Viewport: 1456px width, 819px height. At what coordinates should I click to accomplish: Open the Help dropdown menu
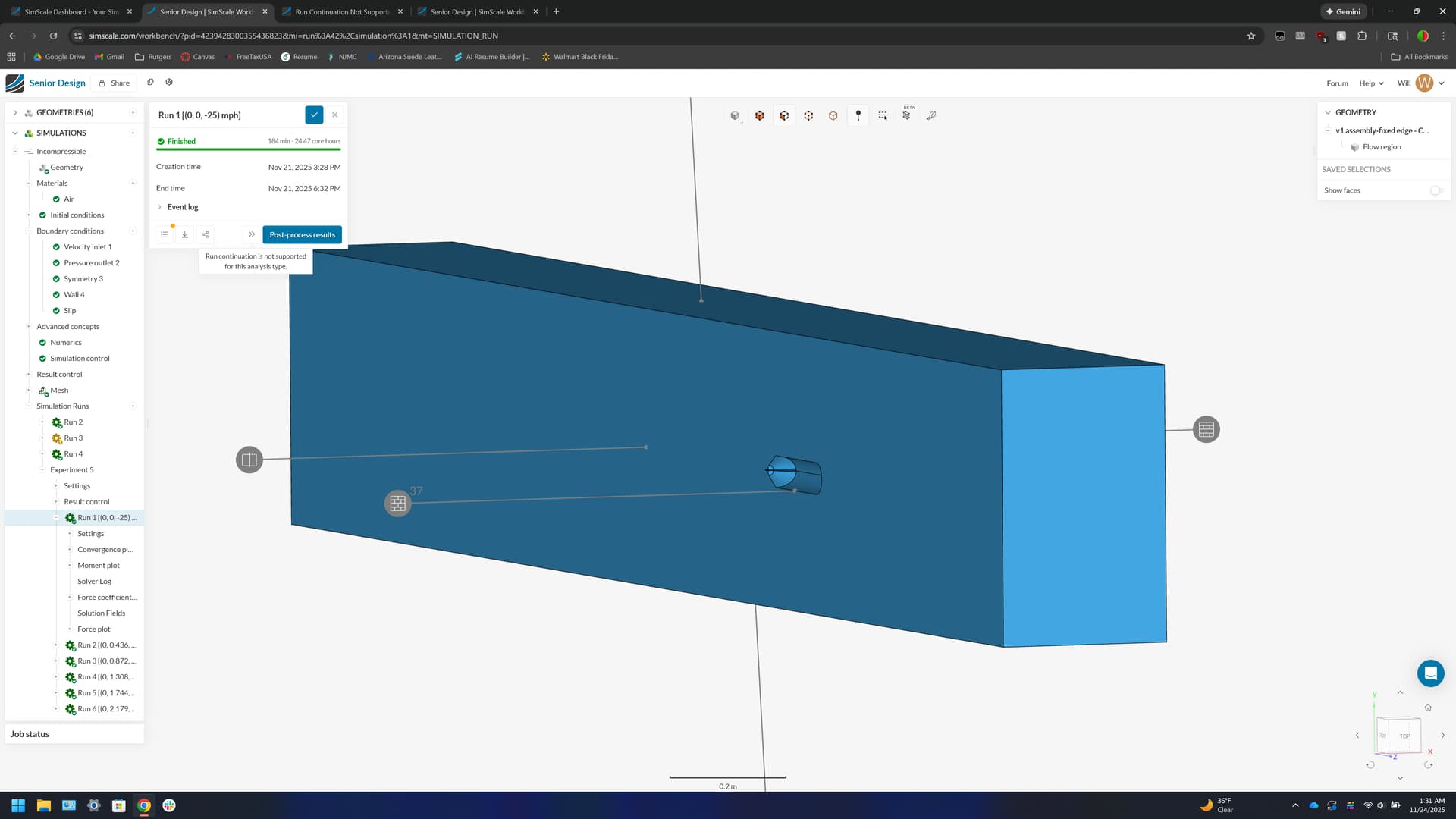coord(1371,83)
